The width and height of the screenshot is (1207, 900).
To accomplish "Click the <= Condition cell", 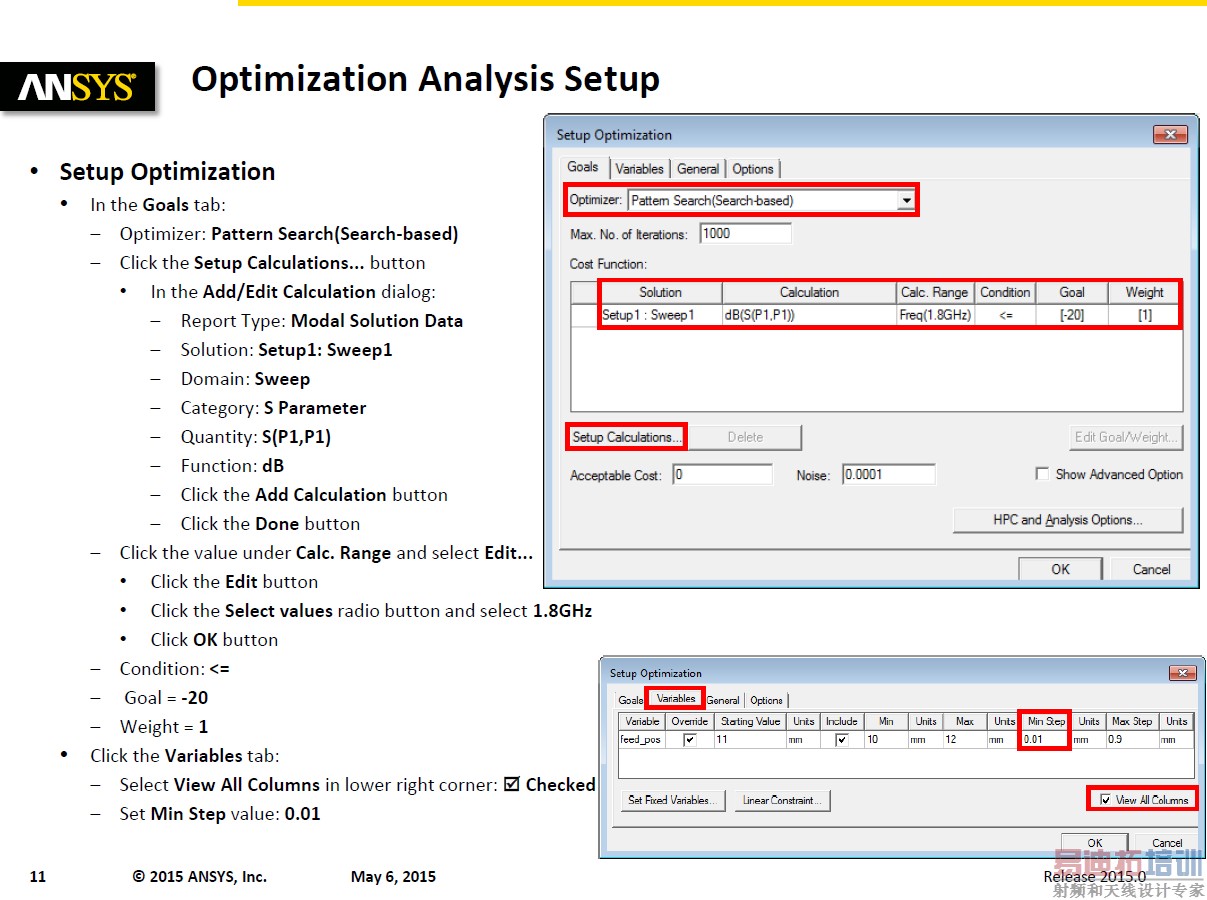I will 1005,315.
